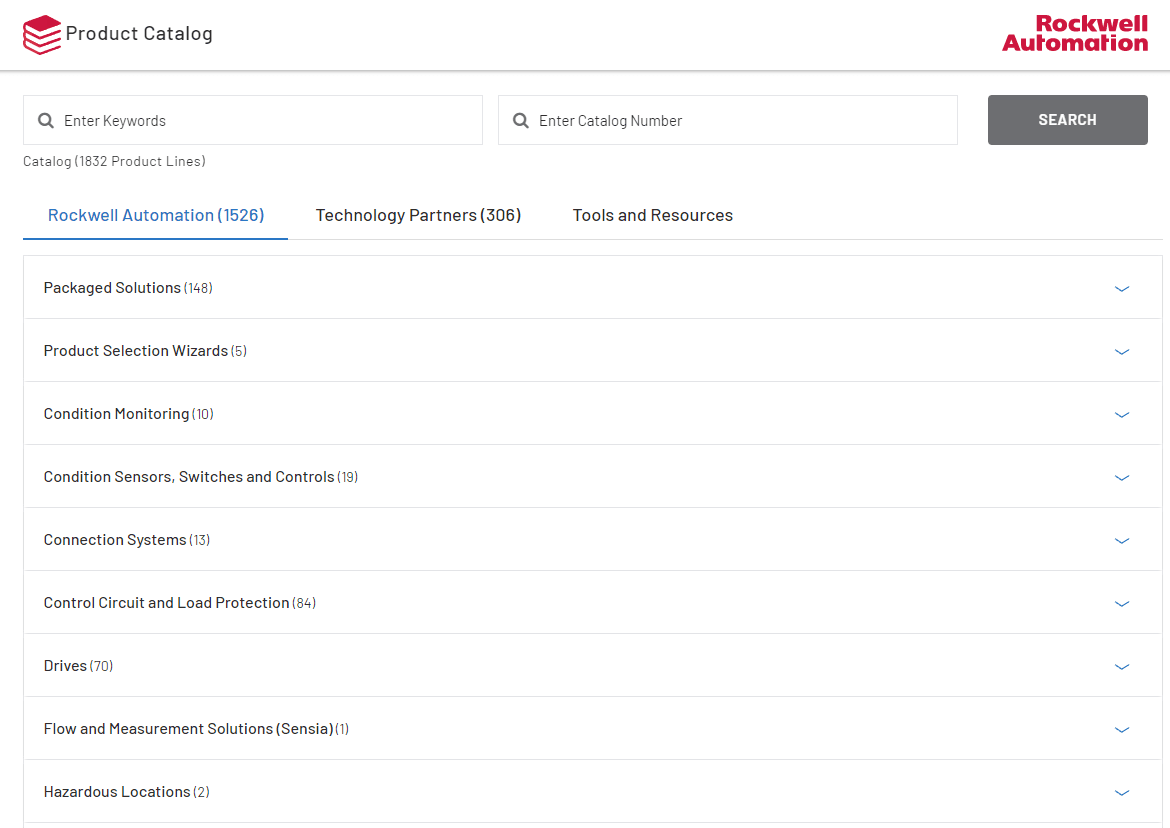Expand Condition Monitoring chevron
This screenshot has height=828, width=1170.
coord(1121,415)
